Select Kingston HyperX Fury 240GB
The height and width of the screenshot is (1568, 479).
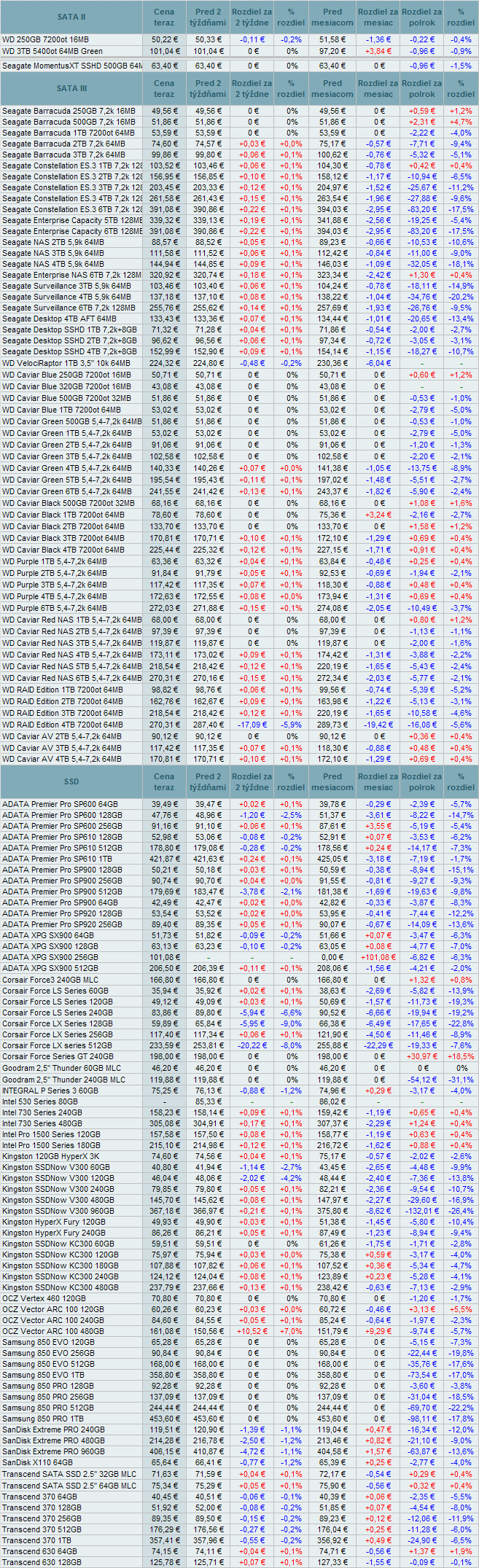click(54, 1233)
